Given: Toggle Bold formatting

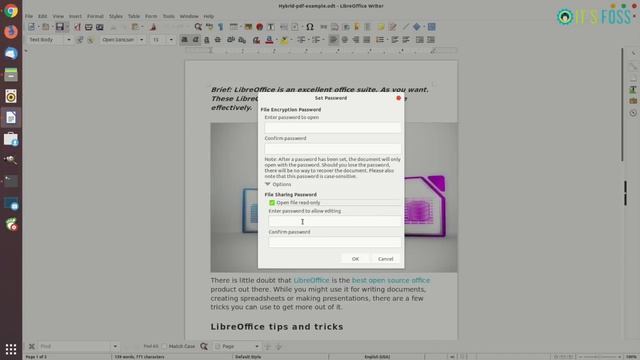Looking at the screenshot, I should point(184,40).
